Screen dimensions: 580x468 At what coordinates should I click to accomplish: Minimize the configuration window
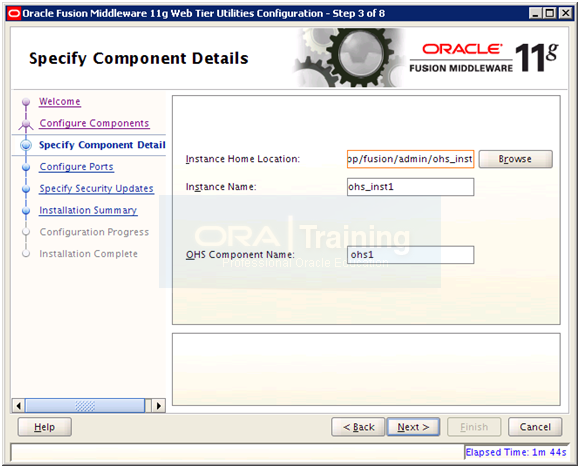coord(535,14)
